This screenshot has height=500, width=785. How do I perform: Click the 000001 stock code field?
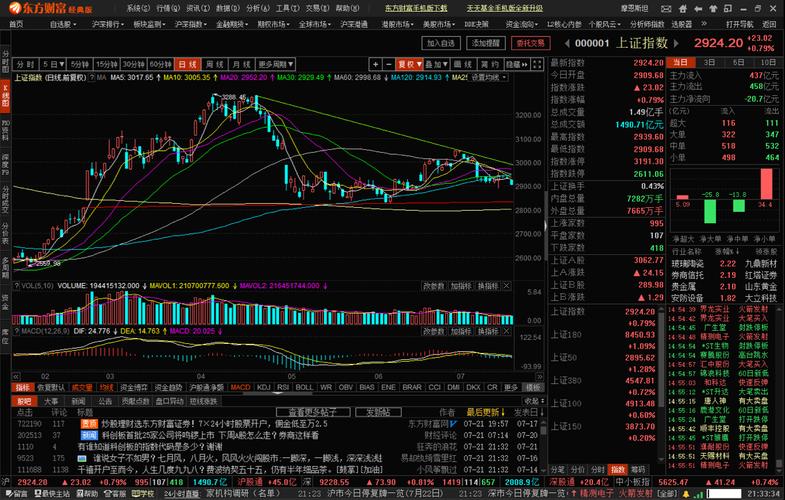click(x=592, y=44)
